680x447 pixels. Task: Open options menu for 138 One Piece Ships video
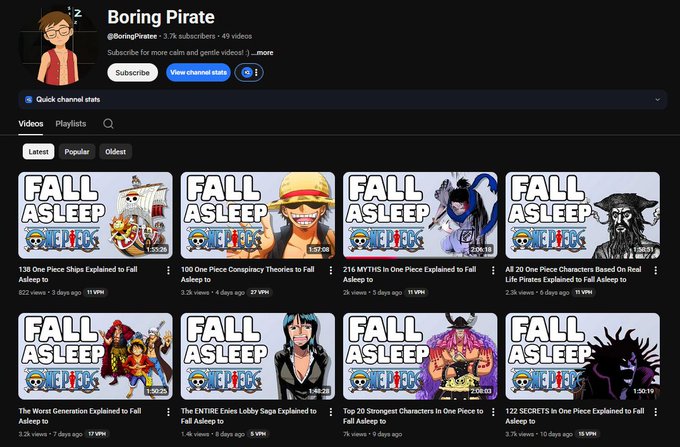tap(168, 271)
